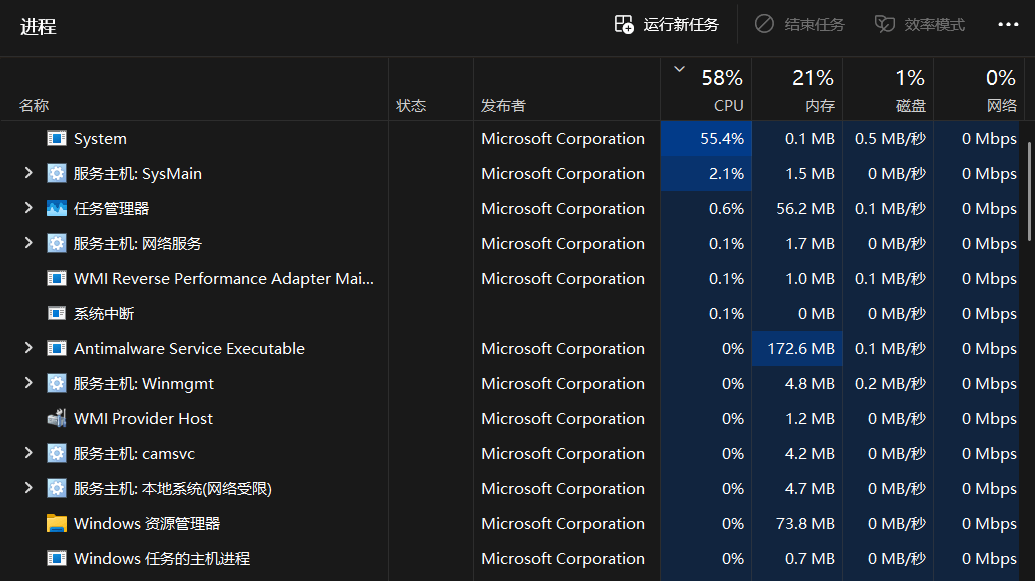Select the System process name
This screenshot has width=1035, height=581.
(x=100, y=139)
